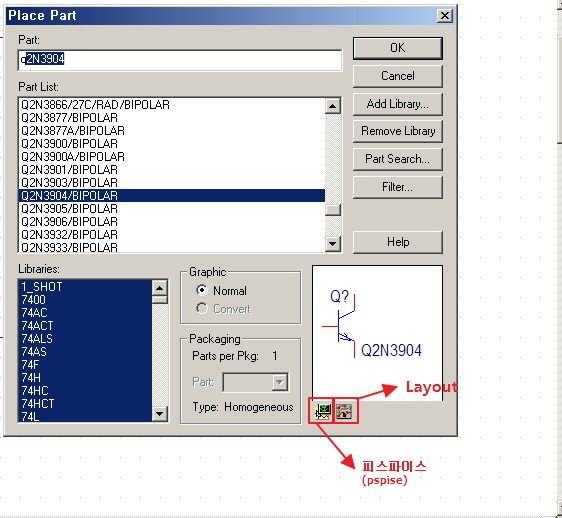562x518 pixels.
Task: Select the 74AS library
Action: coord(85,352)
